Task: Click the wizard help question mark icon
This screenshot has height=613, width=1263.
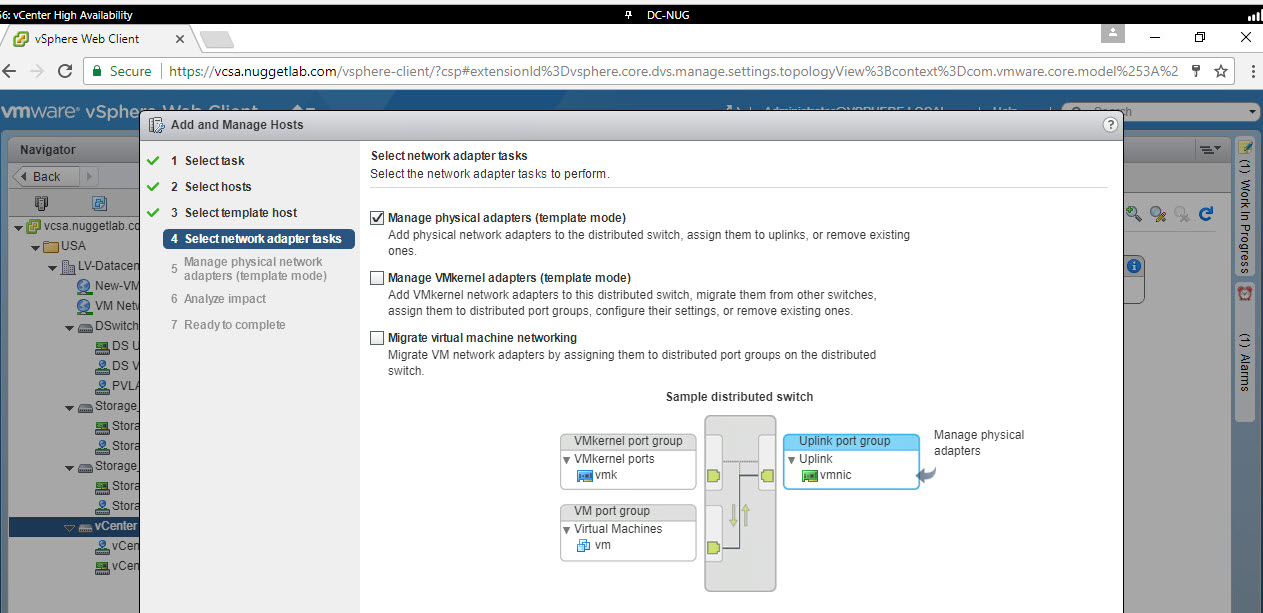Action: (1109, 125)
